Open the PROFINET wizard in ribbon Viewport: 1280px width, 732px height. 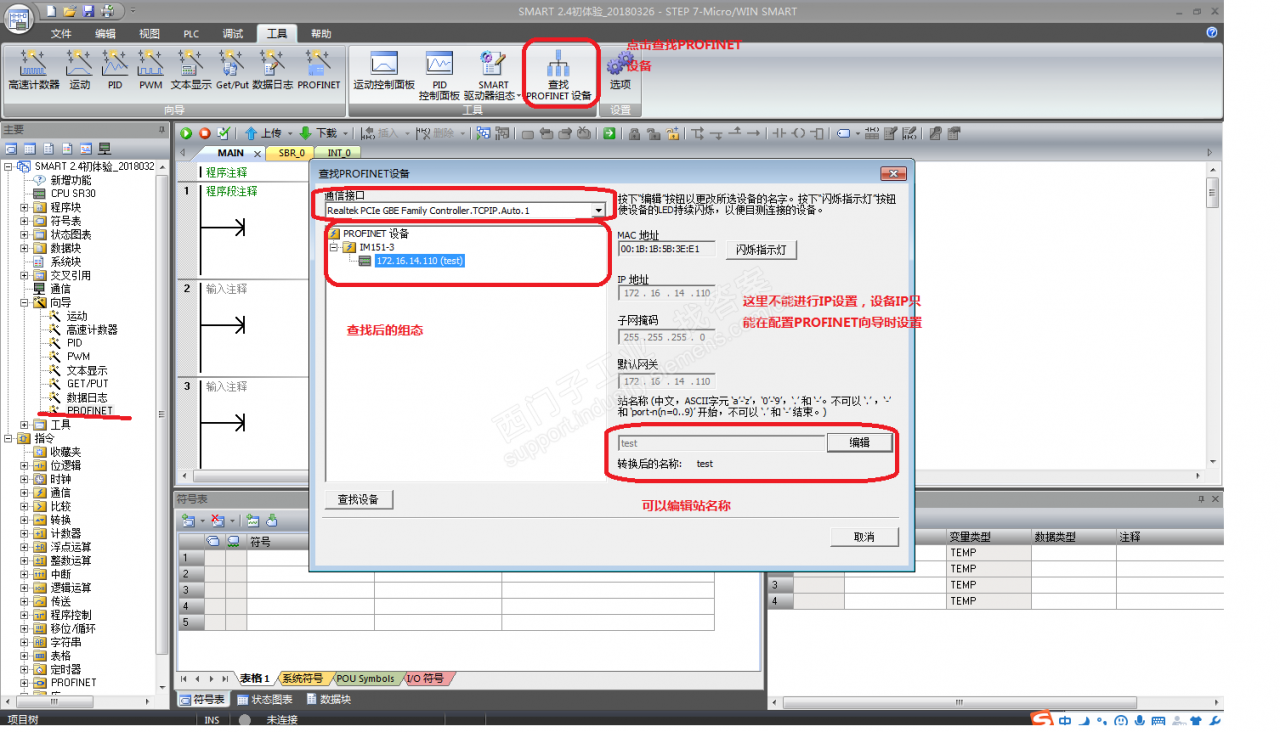pyautogui.click(x=319, y=70)
